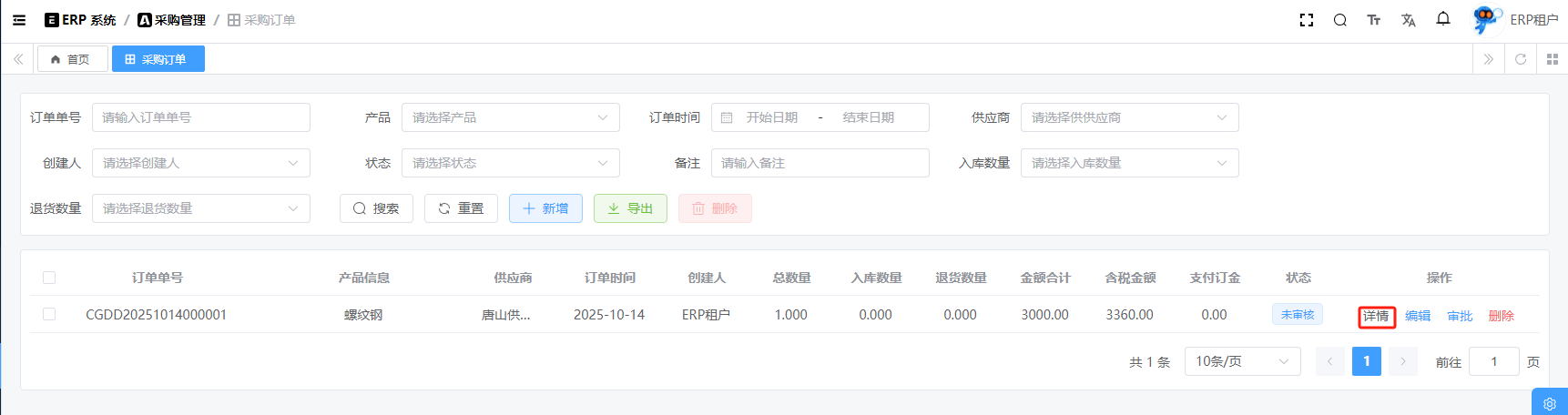Screen dimensions: 1568x415
Task: Click the font size adjustment icon
Action: [x=1373, y=20]
